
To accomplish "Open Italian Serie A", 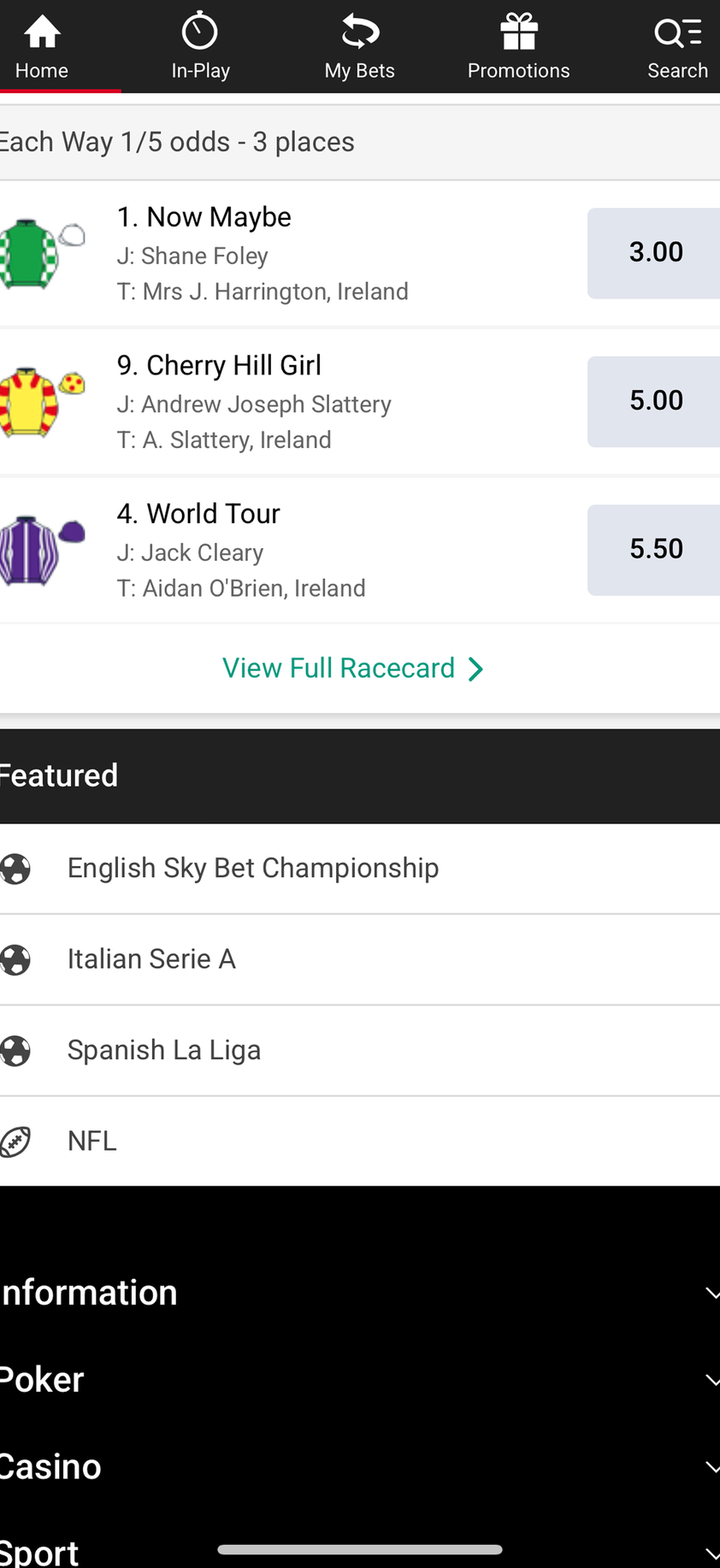I will click(151, 959).
